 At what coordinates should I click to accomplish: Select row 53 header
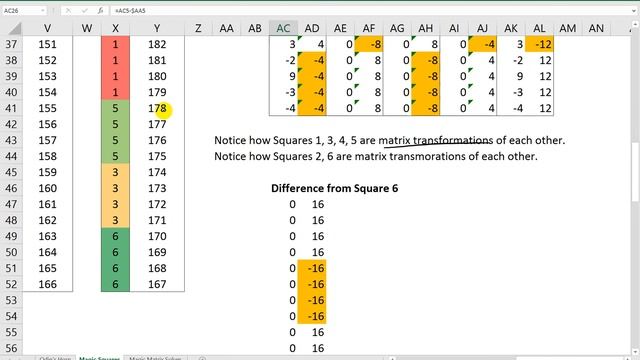[x=11, y=300]
